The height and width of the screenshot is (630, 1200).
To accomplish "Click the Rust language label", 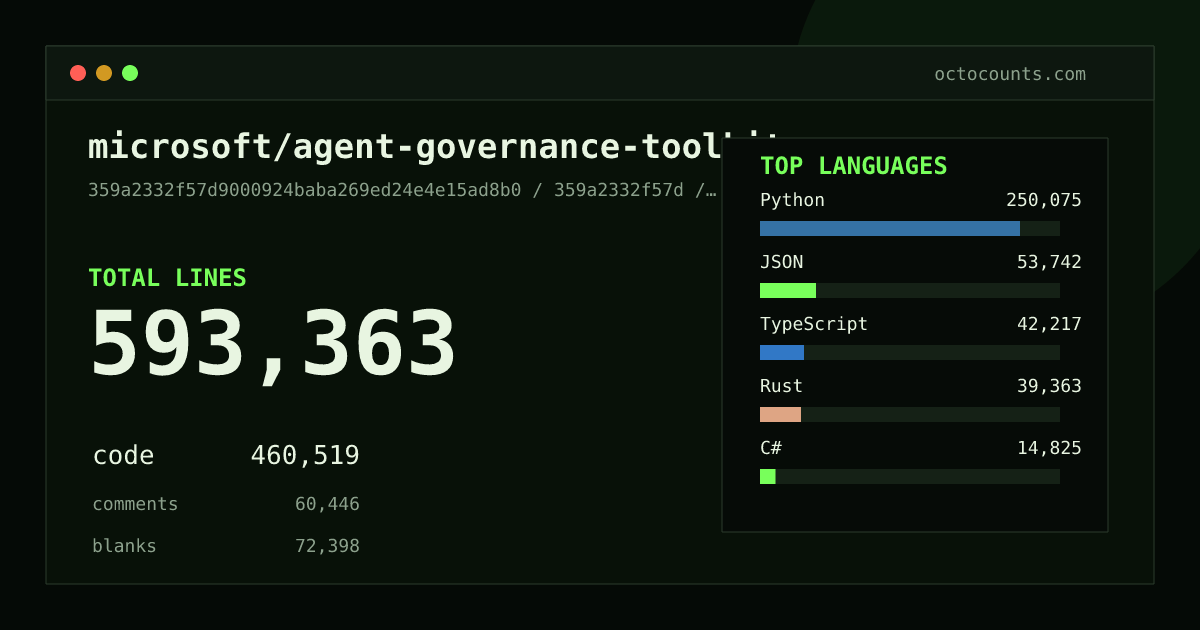I will (781, 386).
